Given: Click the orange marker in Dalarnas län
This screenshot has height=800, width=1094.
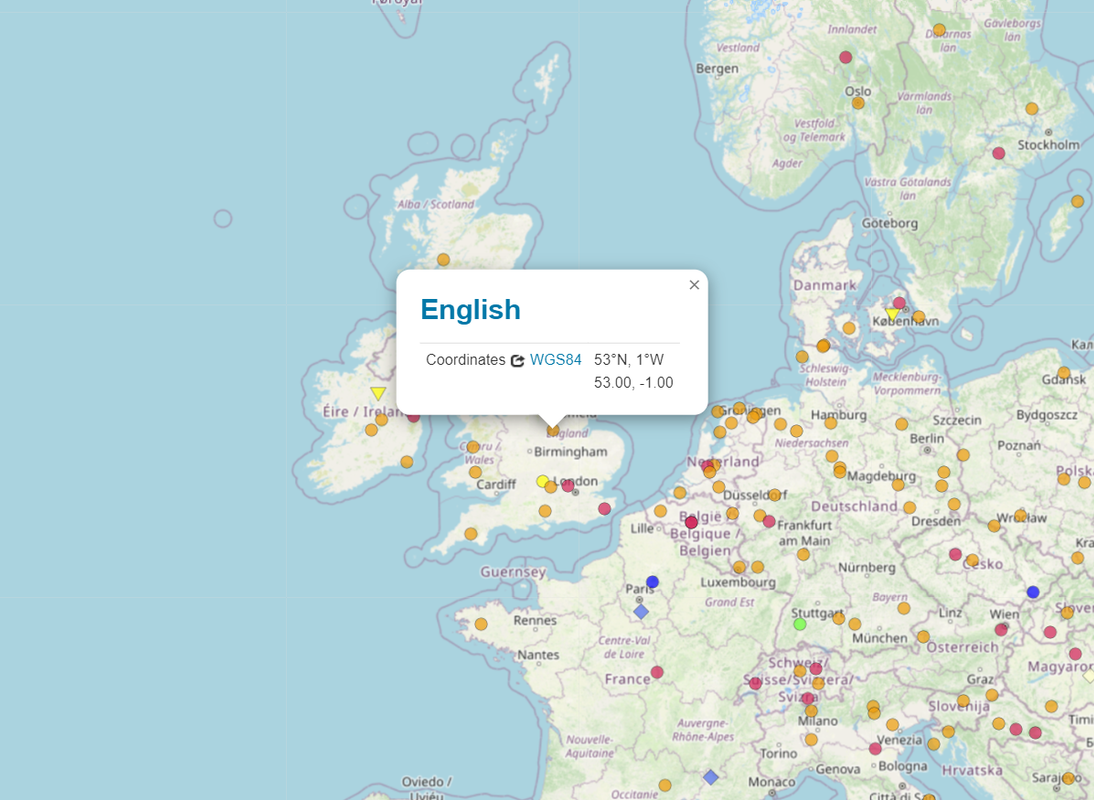Looking at the screenshot, I should click(x=939, y=30).
